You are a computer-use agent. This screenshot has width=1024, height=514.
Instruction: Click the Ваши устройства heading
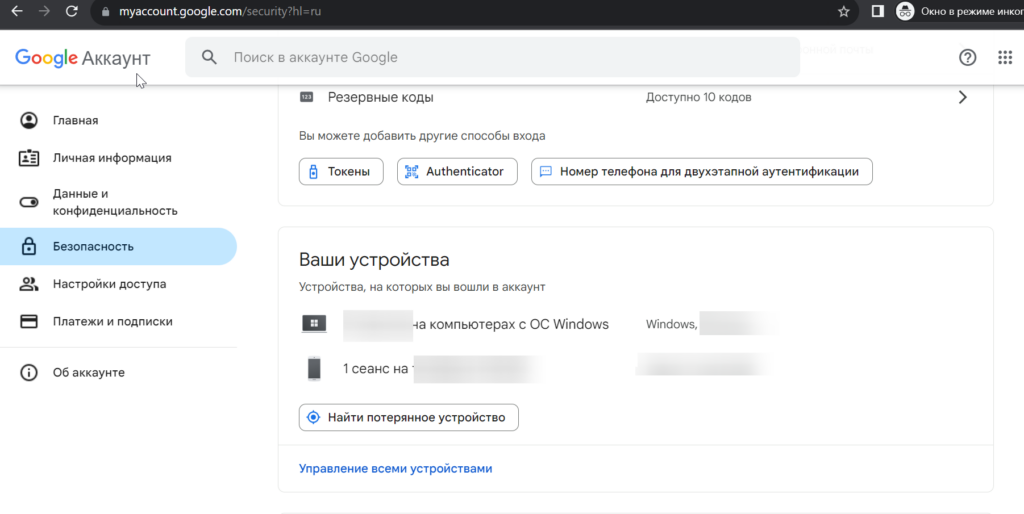click(374, 260)
